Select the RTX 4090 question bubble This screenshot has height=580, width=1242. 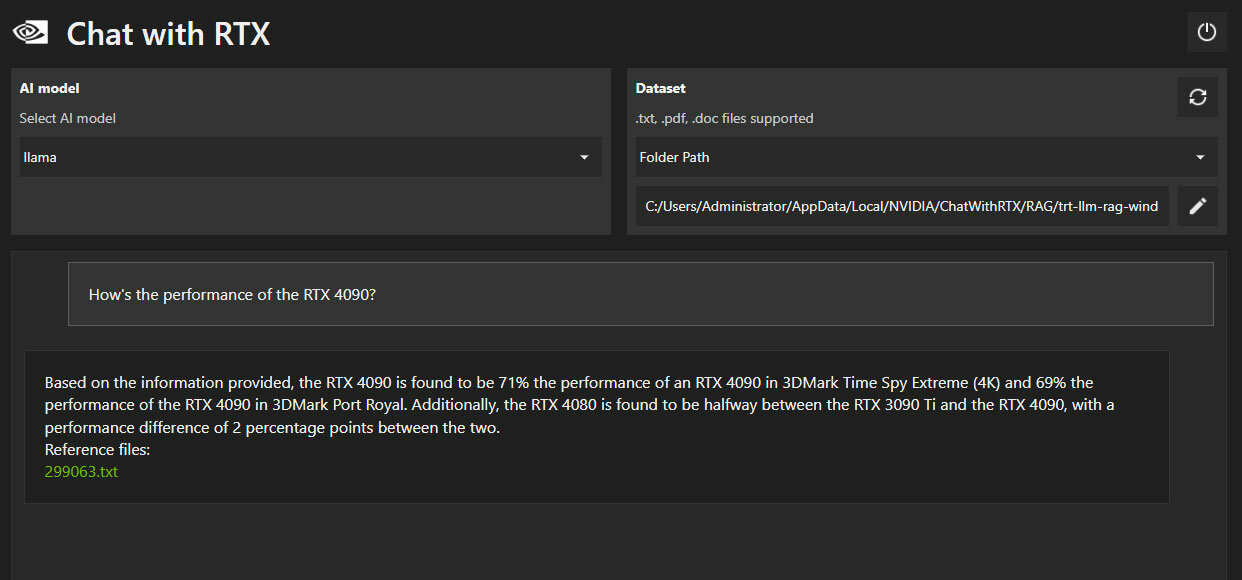[640, 294]
